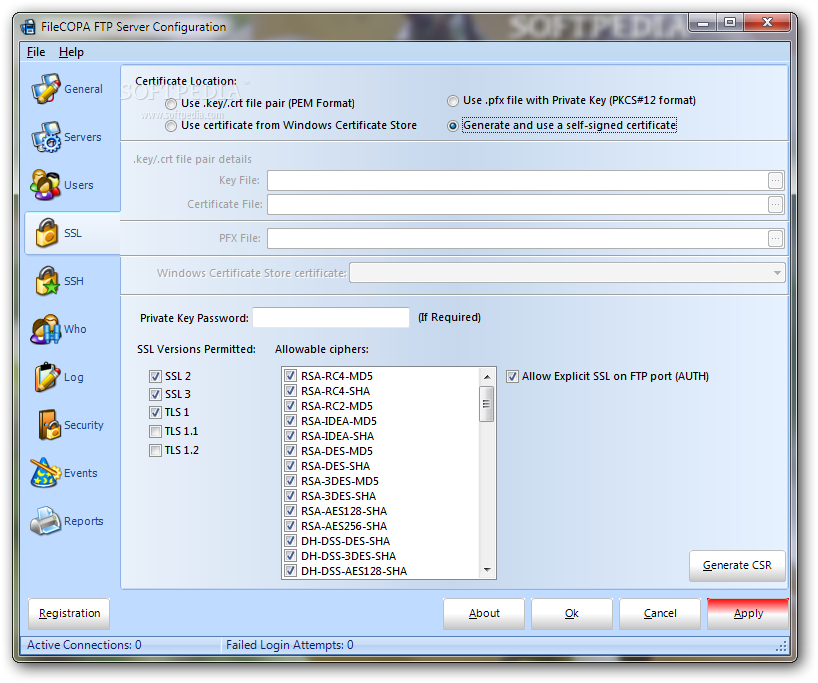
Task: Click the FileCOPA title bar app icon
Action: [x=28, y=27]
